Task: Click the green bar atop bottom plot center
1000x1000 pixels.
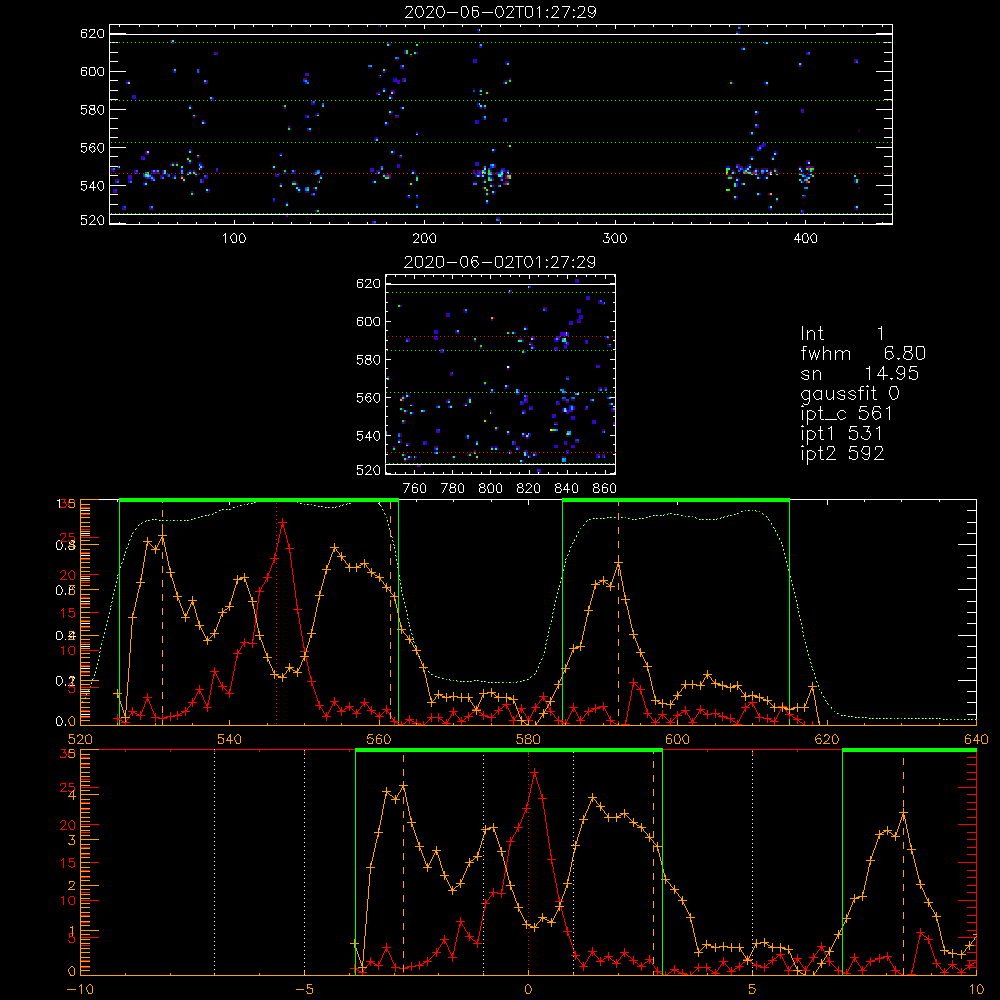Action: [x=509, y=750]
